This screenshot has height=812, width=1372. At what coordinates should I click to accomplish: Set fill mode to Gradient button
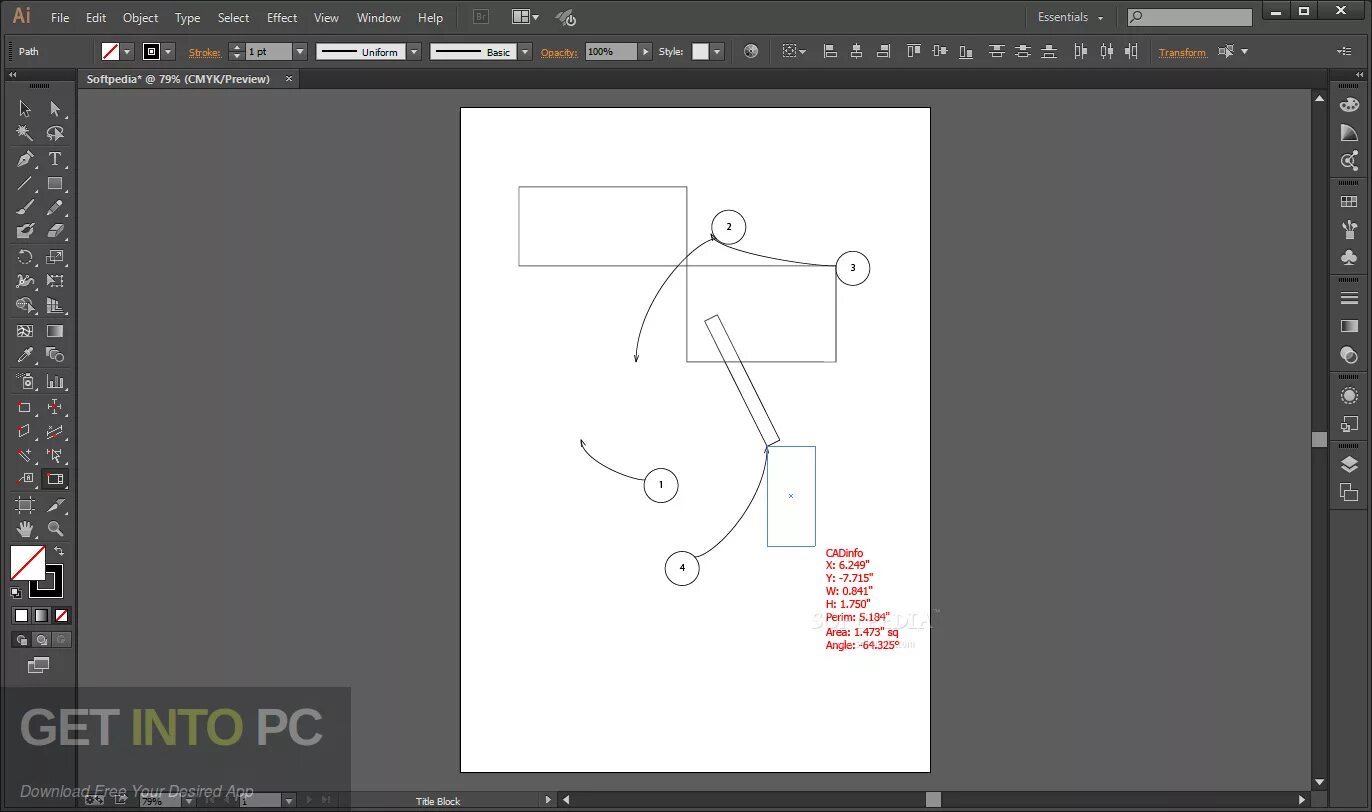pos(41,615)
